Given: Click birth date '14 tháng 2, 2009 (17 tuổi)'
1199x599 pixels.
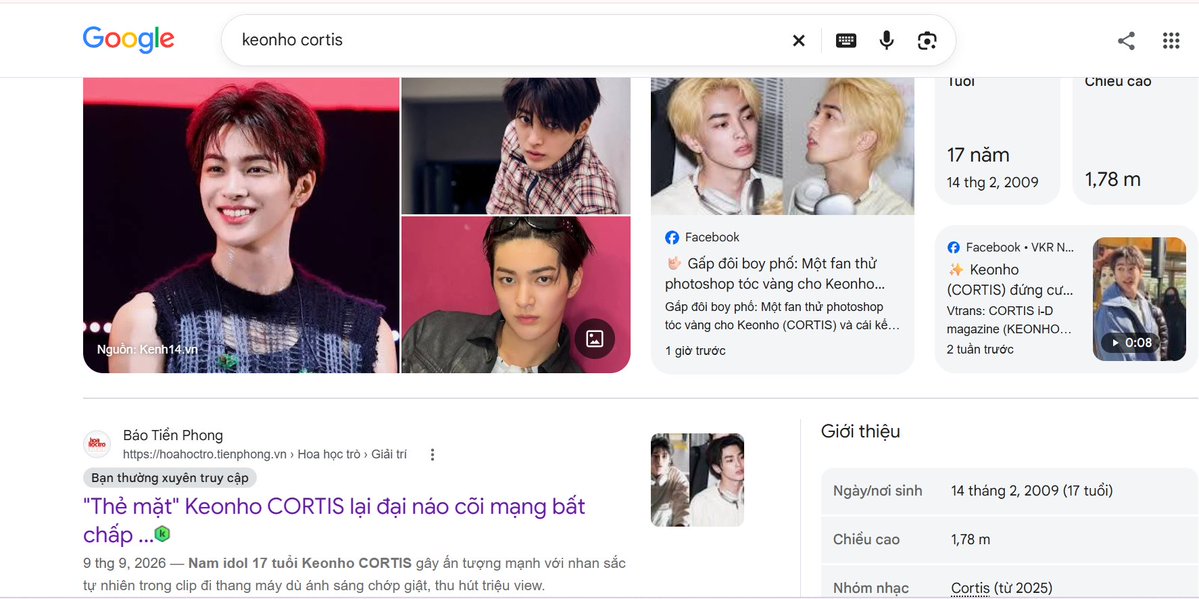Looking at the screenshot, I should pyautogui.click(x=1032, y=491).
